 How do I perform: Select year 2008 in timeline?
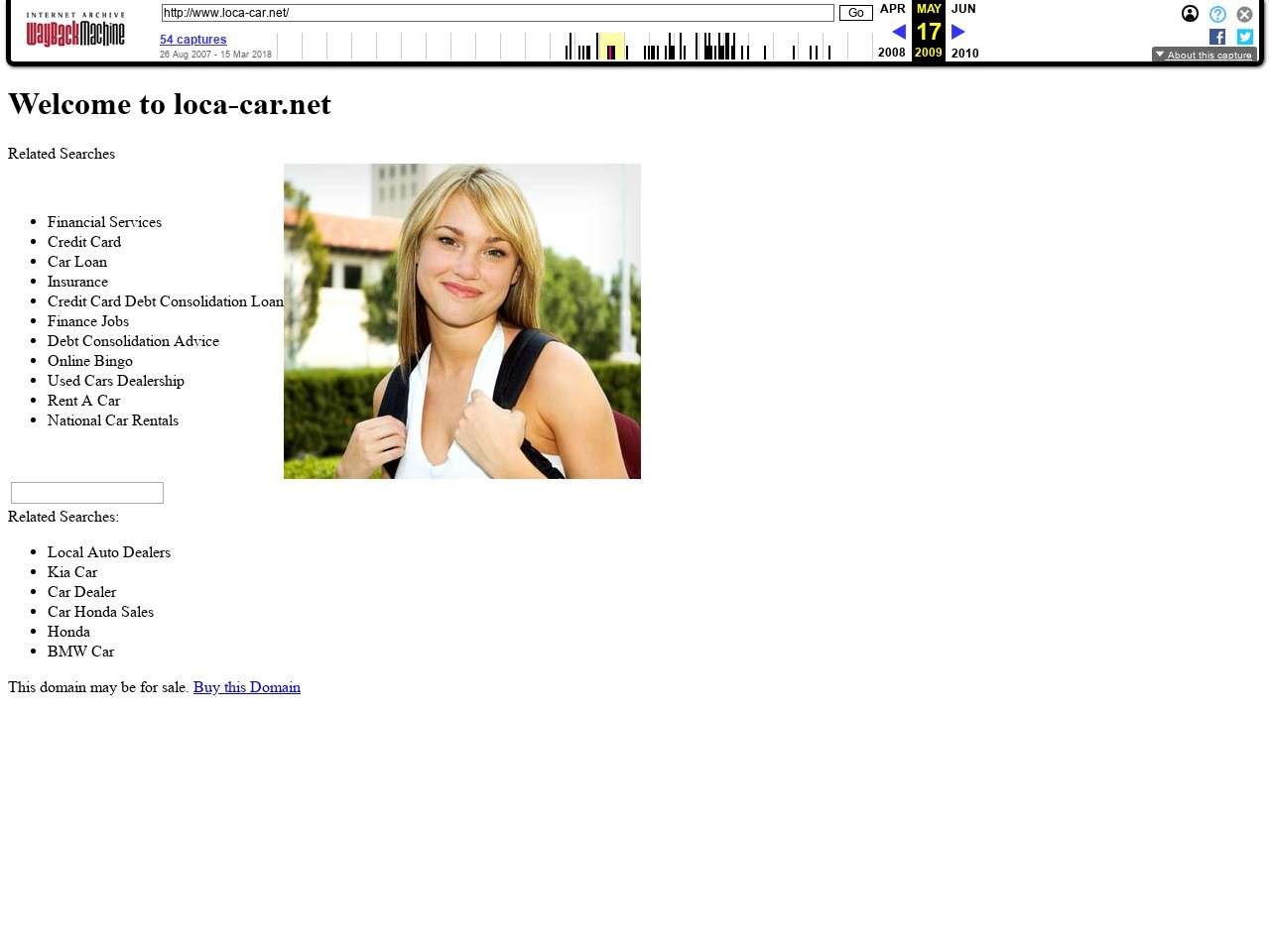(x=892, y=53)
